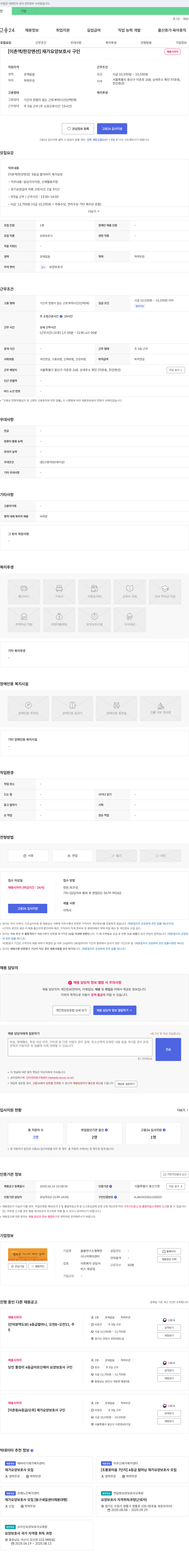
Task: Toggle 관심기업 for this company
Action: coord(18,1266)
